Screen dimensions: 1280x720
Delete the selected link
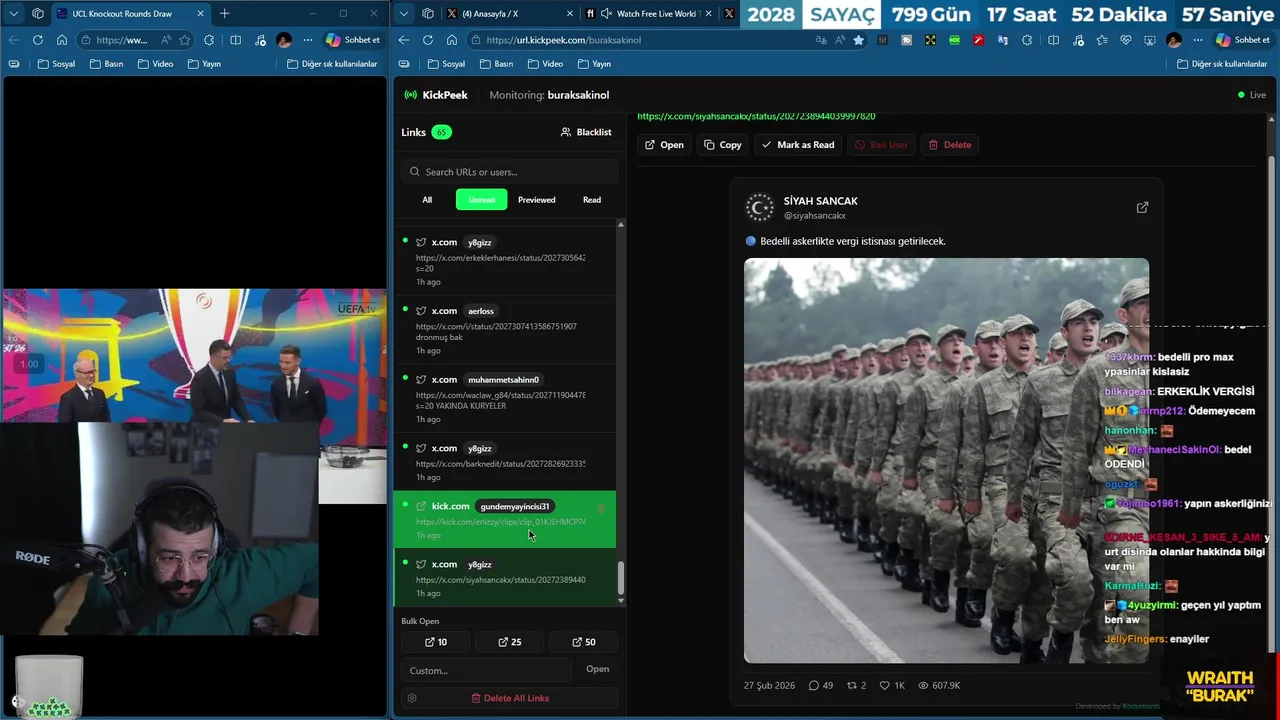949,145
